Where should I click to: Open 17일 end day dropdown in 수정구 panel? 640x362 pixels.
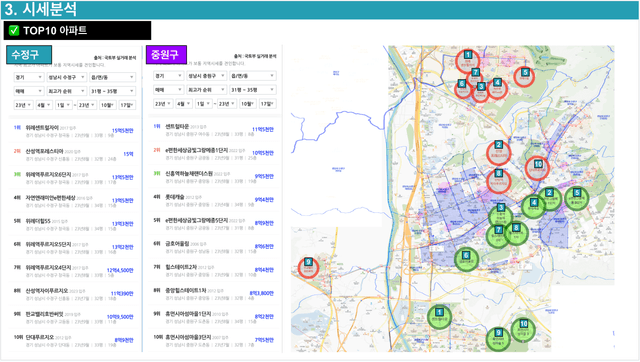tap(127, 105)
